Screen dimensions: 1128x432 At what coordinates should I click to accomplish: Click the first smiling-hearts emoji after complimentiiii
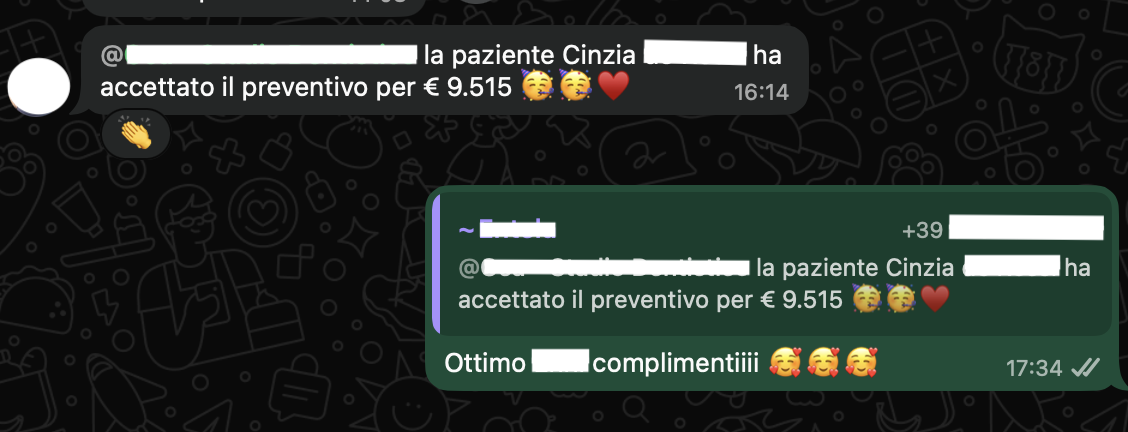point(786,362)
